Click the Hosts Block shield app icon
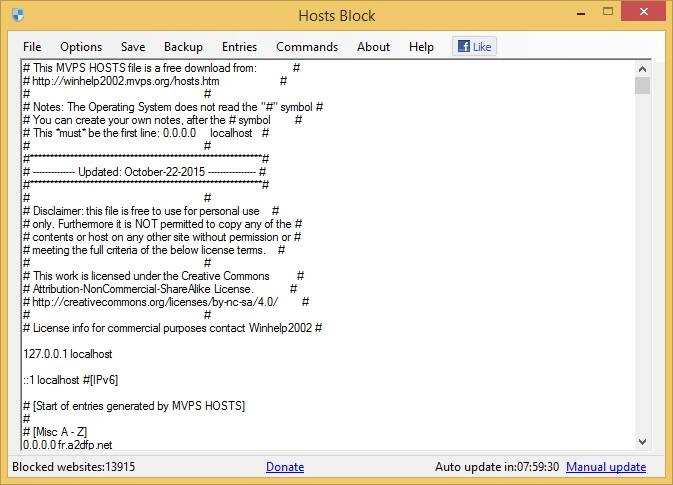The height and width of the screenshot is (485, 673). (18, 15)
